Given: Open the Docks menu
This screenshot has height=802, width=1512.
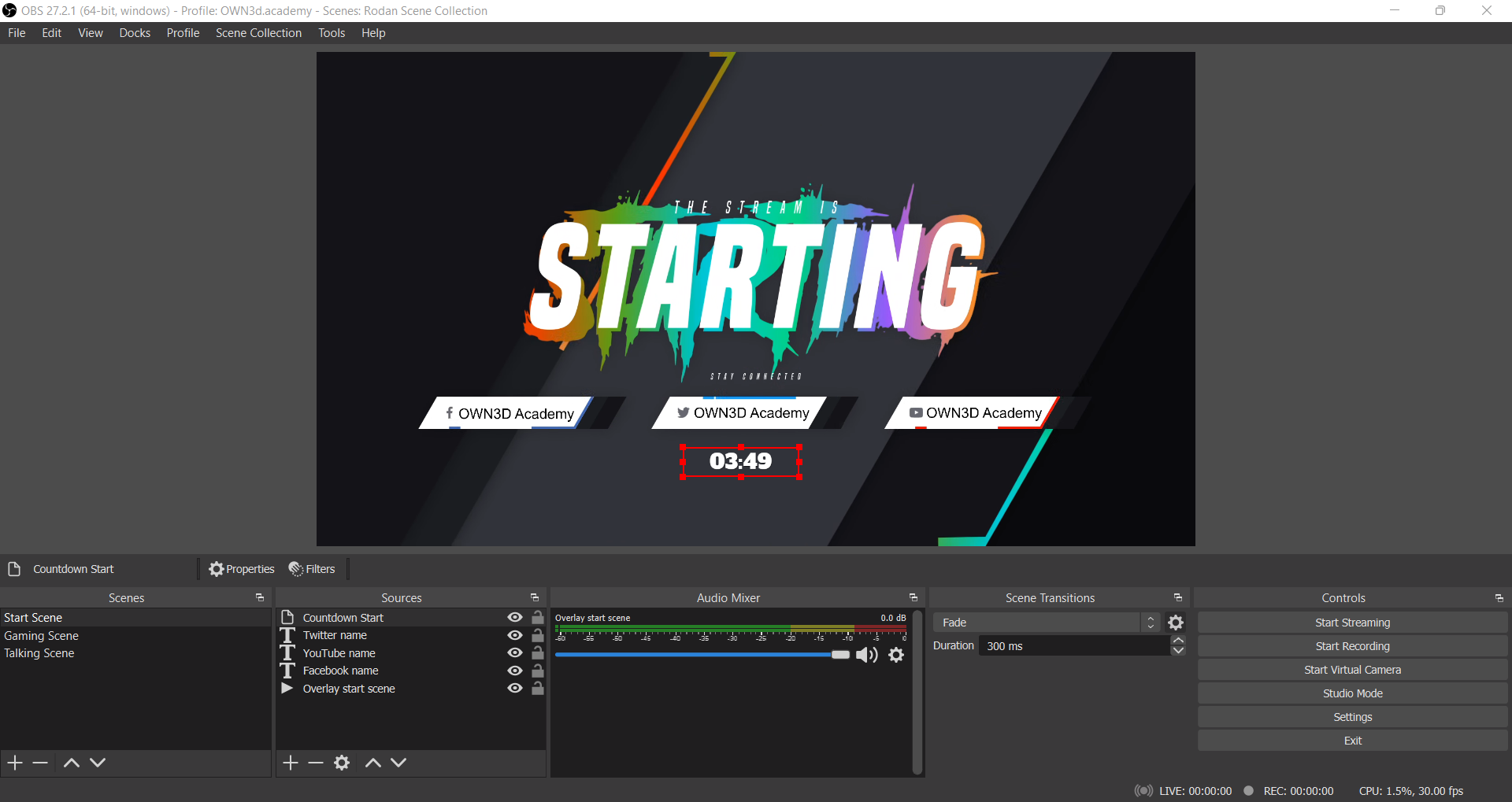Looking at the screenshot, I should pos(135,33).
